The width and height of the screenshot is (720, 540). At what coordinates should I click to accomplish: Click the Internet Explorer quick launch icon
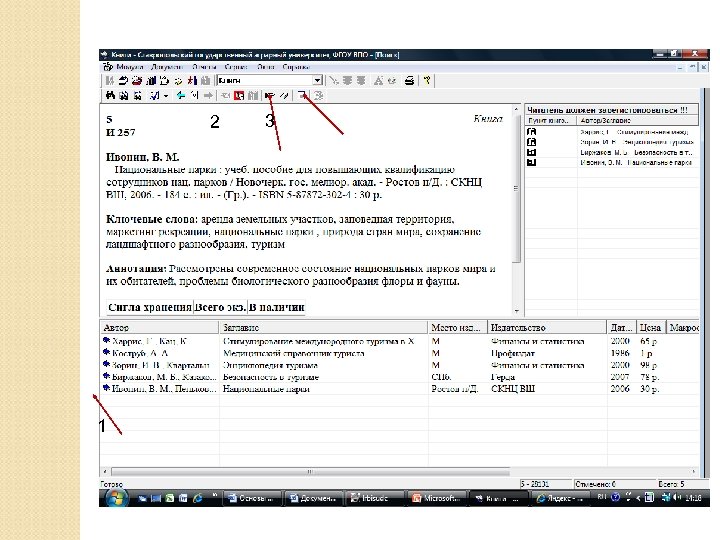click(198, 498)
